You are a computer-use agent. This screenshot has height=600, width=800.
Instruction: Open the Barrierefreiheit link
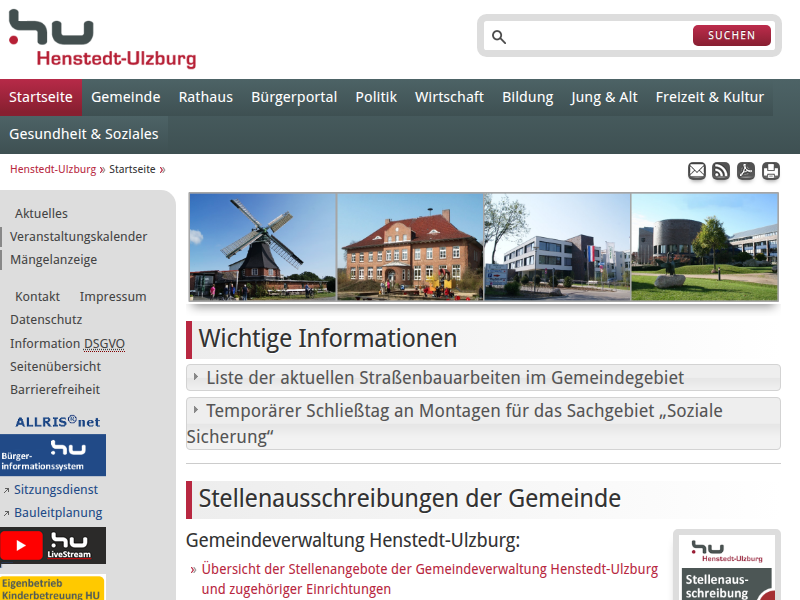[x=55, y=389]
